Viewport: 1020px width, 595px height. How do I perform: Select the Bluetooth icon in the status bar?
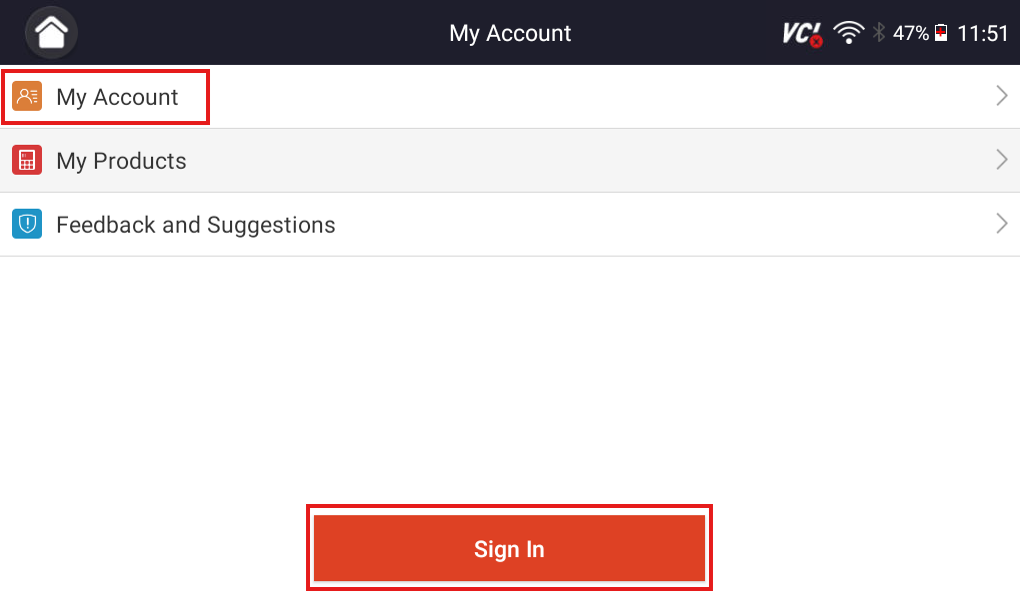(879, 32)
